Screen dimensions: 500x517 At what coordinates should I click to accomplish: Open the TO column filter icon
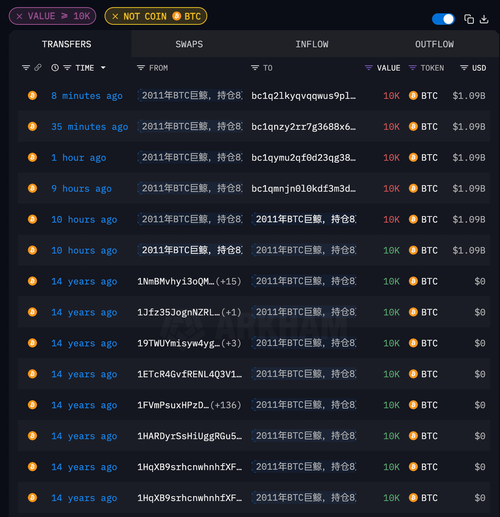(255, 68)
